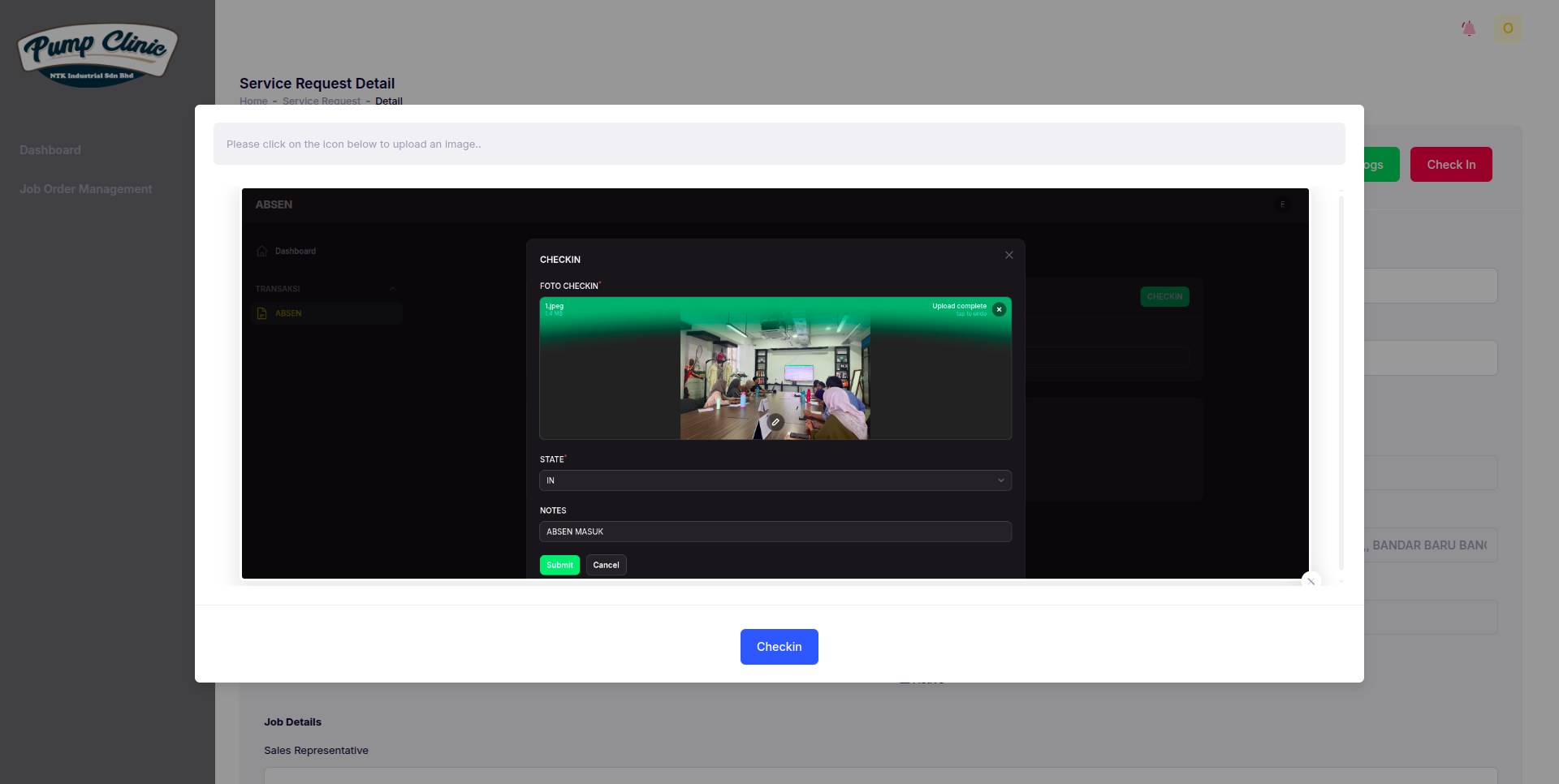Open the notifications bell
The width and height of the screenshot is (1559, 784).
[1469, 28]
